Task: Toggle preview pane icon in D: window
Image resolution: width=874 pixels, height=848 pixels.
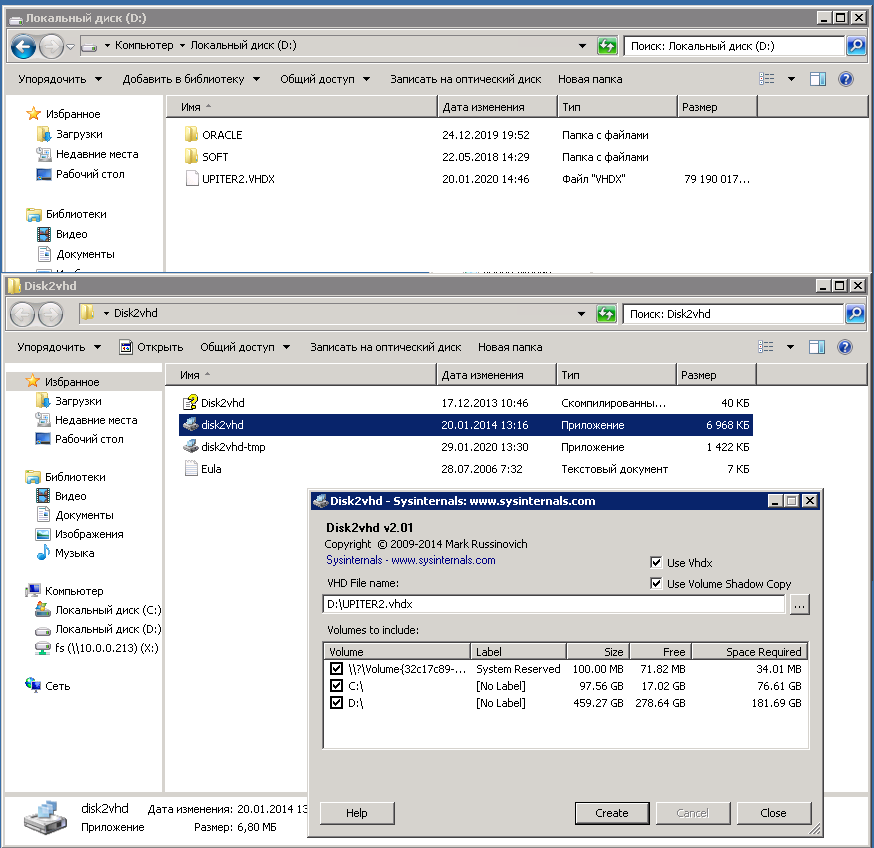Action: [818, 79]
